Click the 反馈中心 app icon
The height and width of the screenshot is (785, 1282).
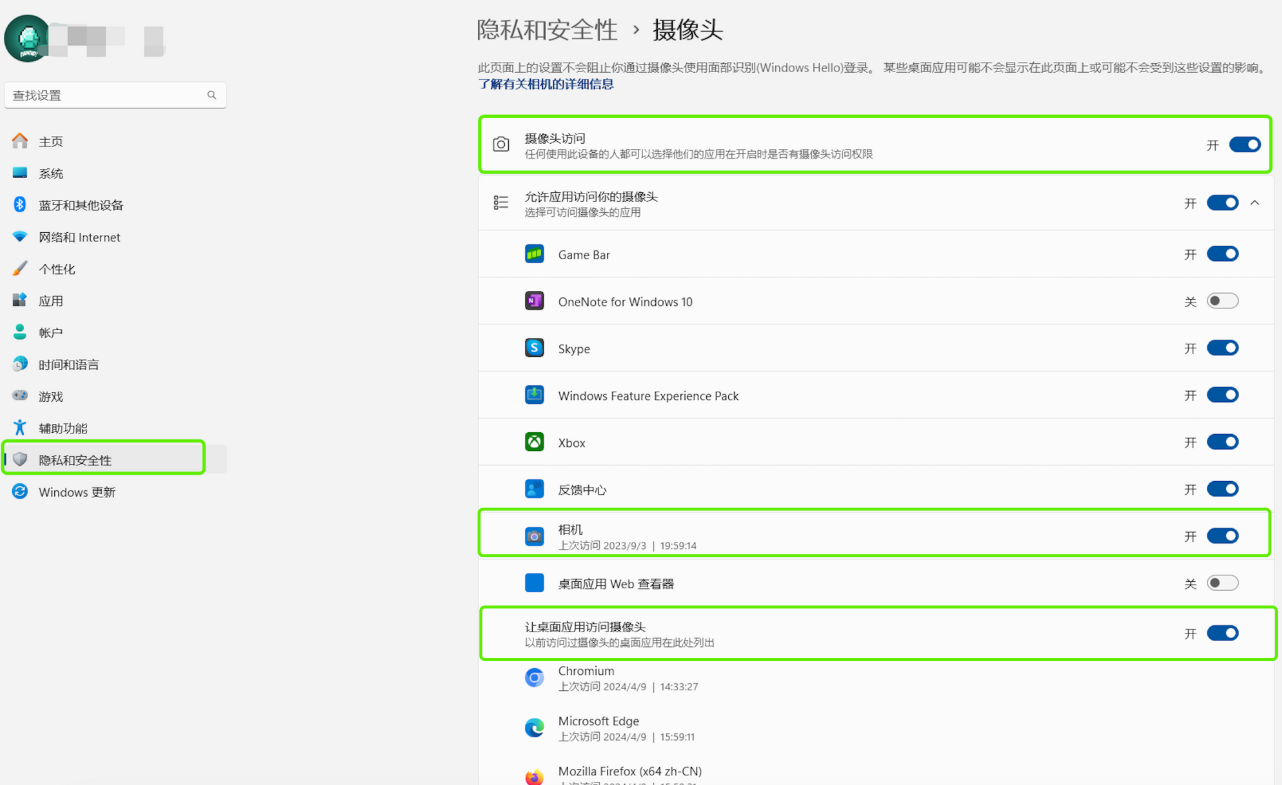tap(534, 489)
